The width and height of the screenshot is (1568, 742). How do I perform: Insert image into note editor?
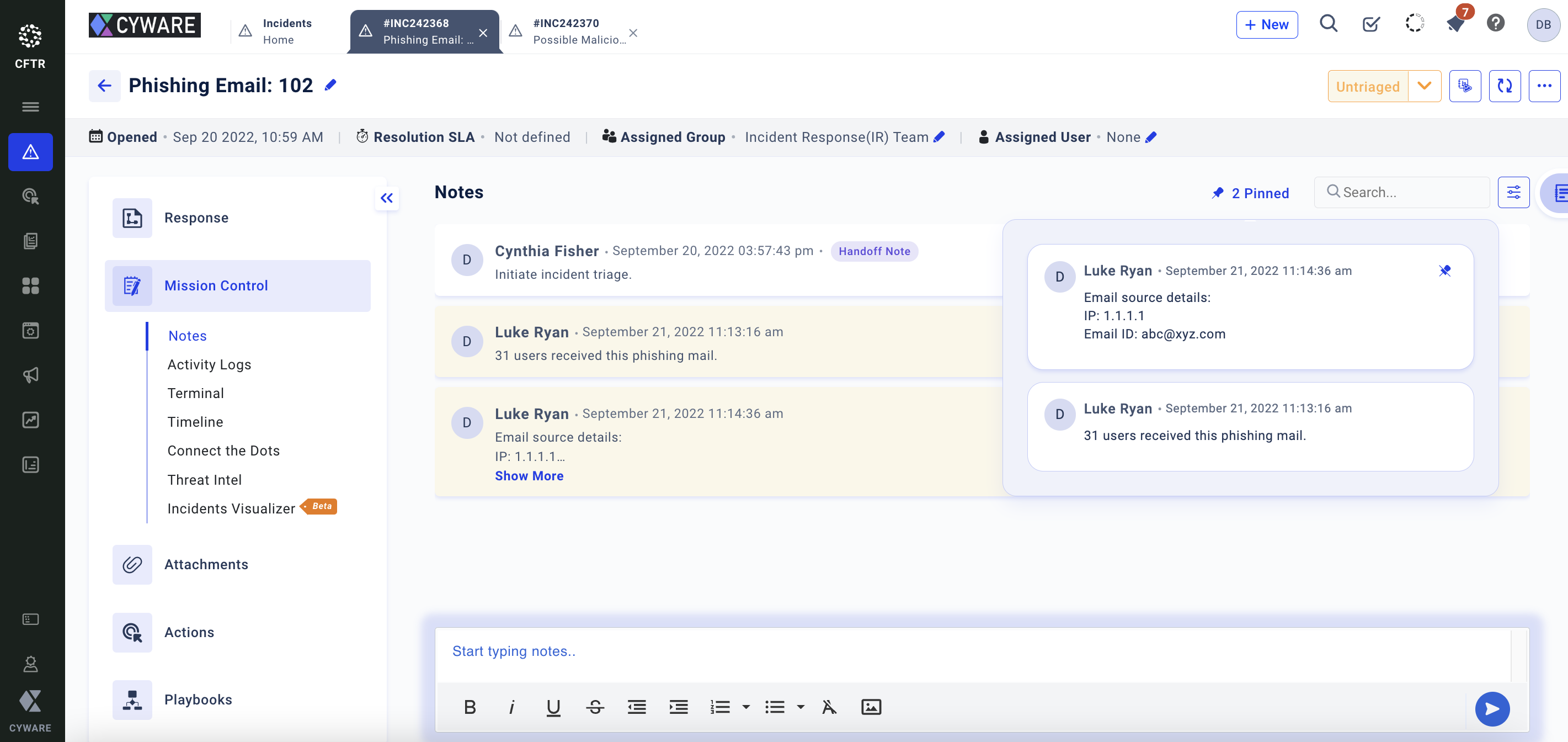[x=871, y=707]
